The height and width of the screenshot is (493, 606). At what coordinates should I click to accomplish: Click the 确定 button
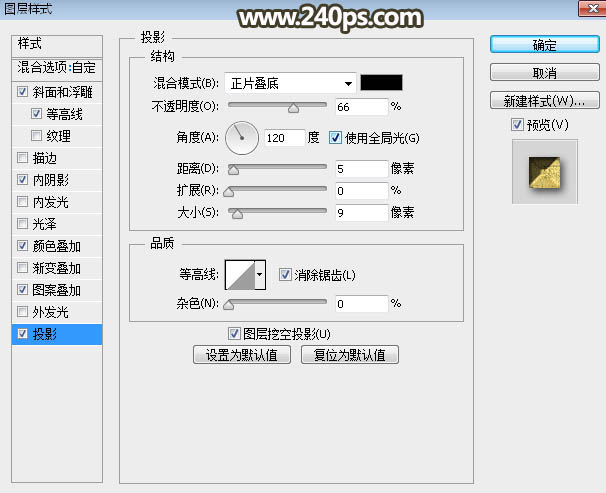[x=545, y=45]
